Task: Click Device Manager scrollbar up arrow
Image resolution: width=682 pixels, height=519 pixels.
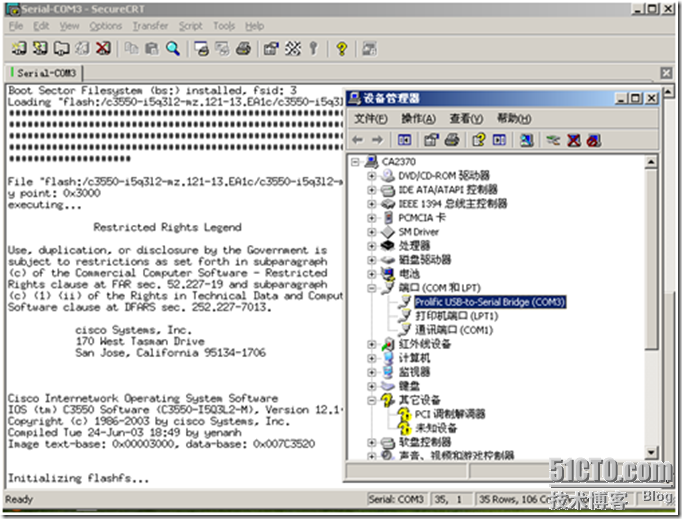Action: (651, 162)
